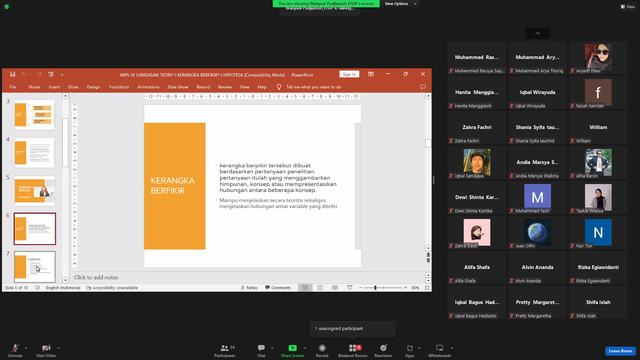This screenshot has height=360, width=640.
Task: Expand chat options arrow
Action: click(272, 348)
